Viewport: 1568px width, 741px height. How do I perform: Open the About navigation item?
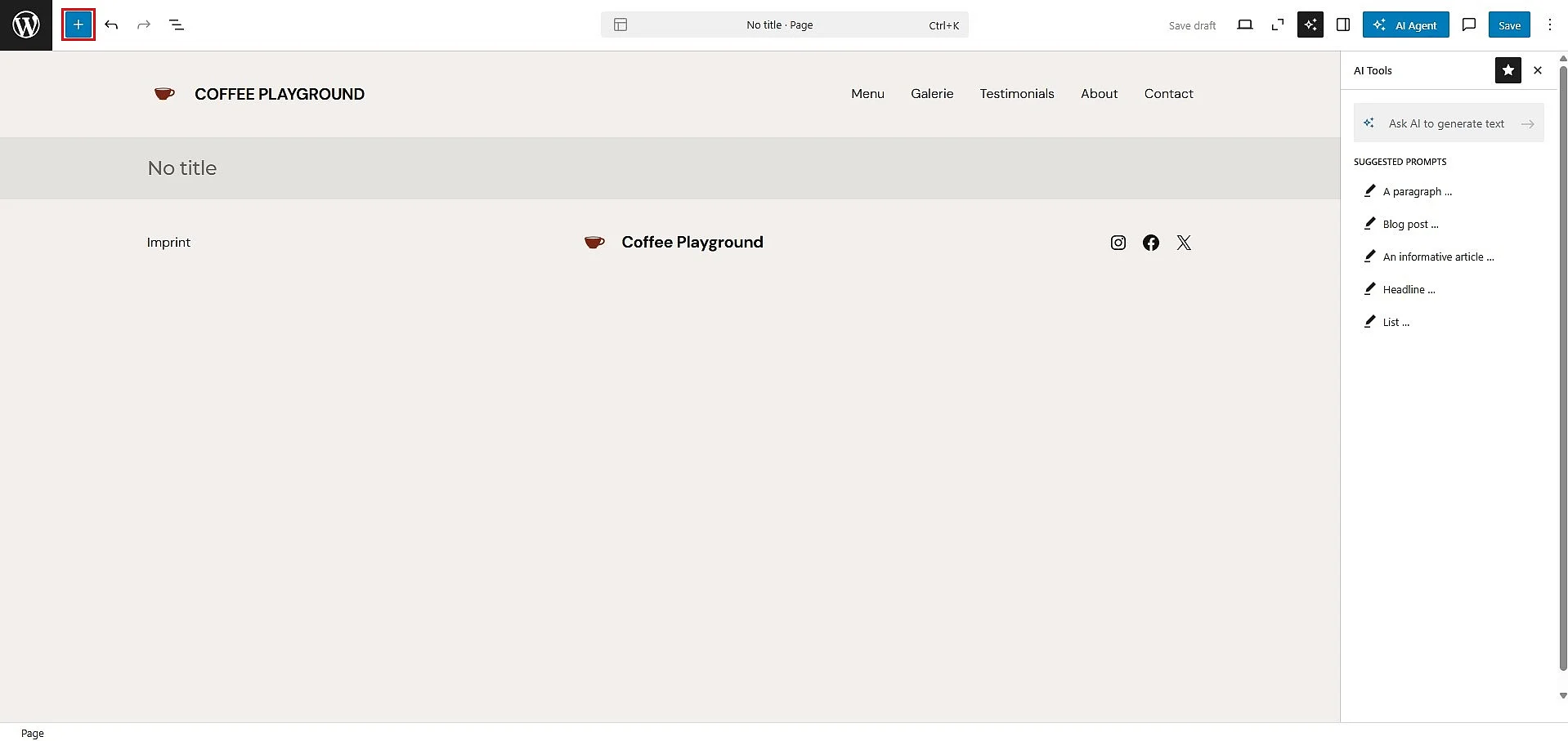[x=1099, y=94]
